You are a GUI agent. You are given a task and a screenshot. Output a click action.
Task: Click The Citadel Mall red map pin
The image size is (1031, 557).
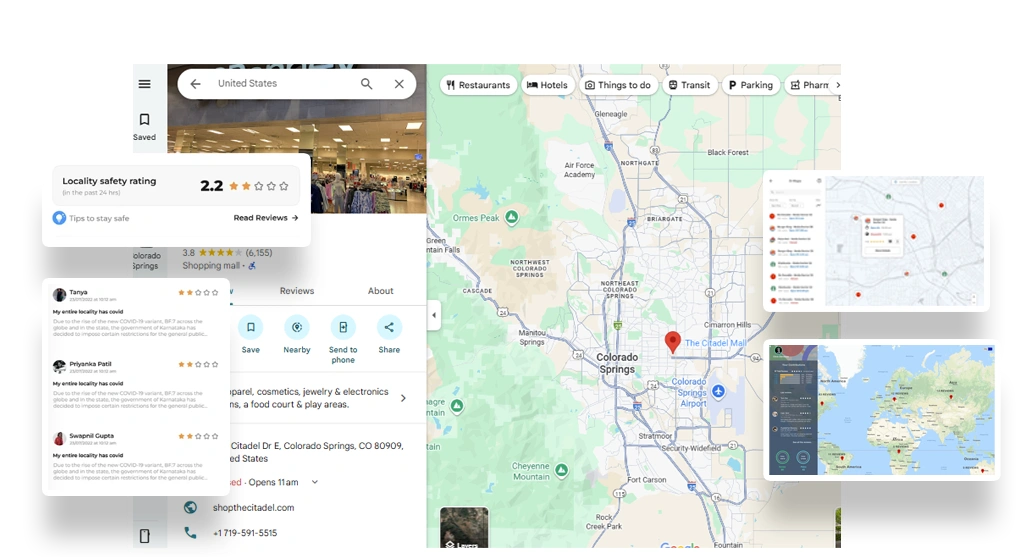click(672, 342)
